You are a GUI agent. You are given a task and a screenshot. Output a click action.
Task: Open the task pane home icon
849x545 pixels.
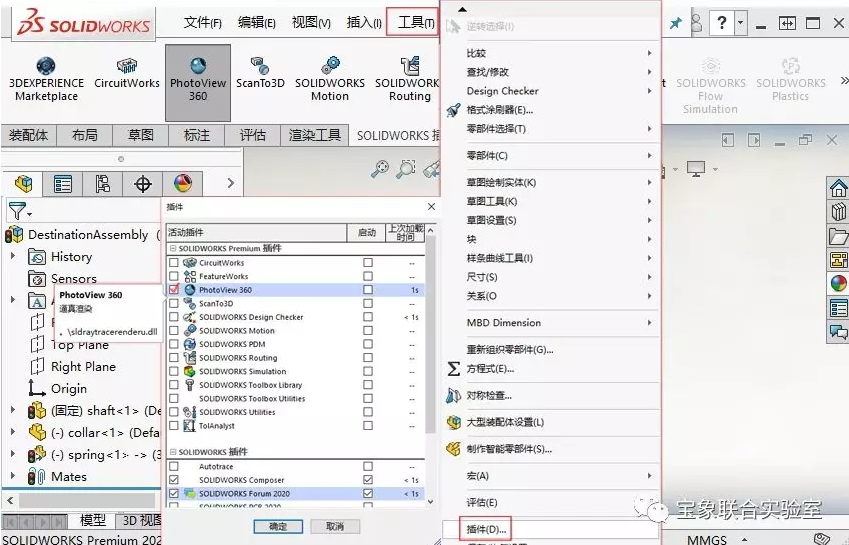click(x=838, y=188)
